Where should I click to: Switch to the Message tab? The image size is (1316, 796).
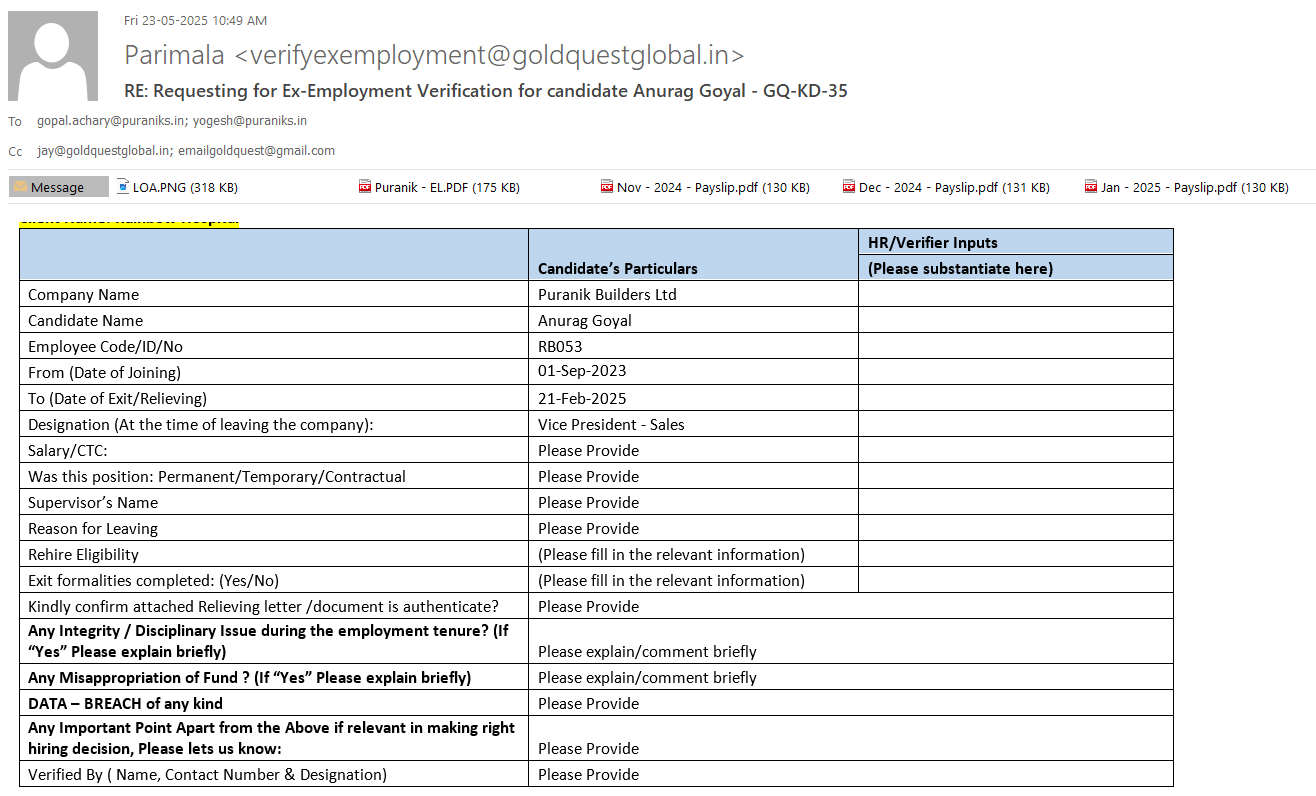[x=58, y=187]
